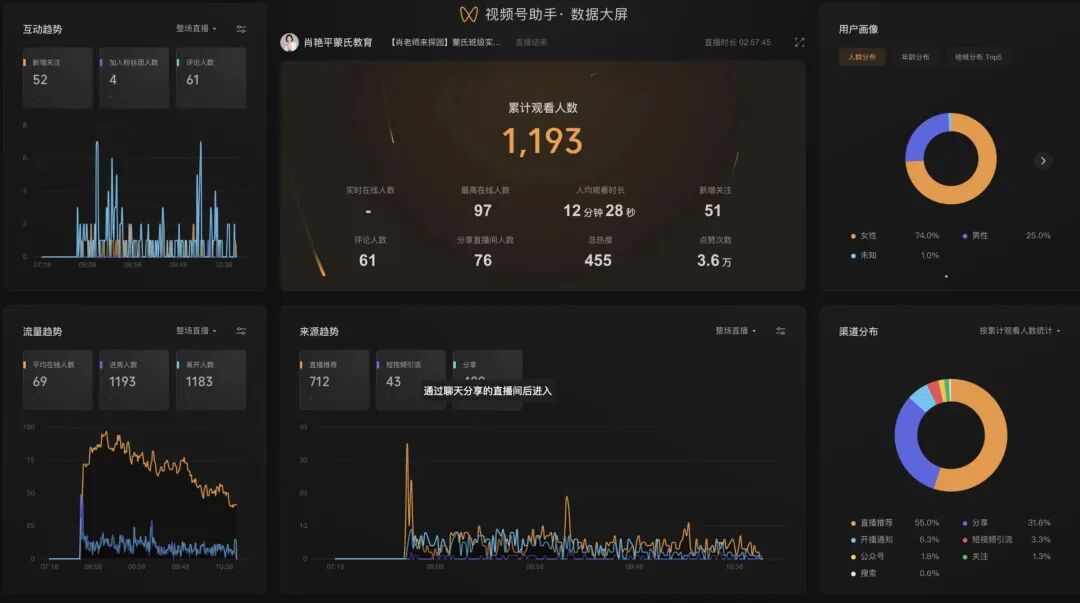The width and height of the screenshot is (1080, 603).
Task: Click the 用户画像 carousel page dot
Action: 946,276
